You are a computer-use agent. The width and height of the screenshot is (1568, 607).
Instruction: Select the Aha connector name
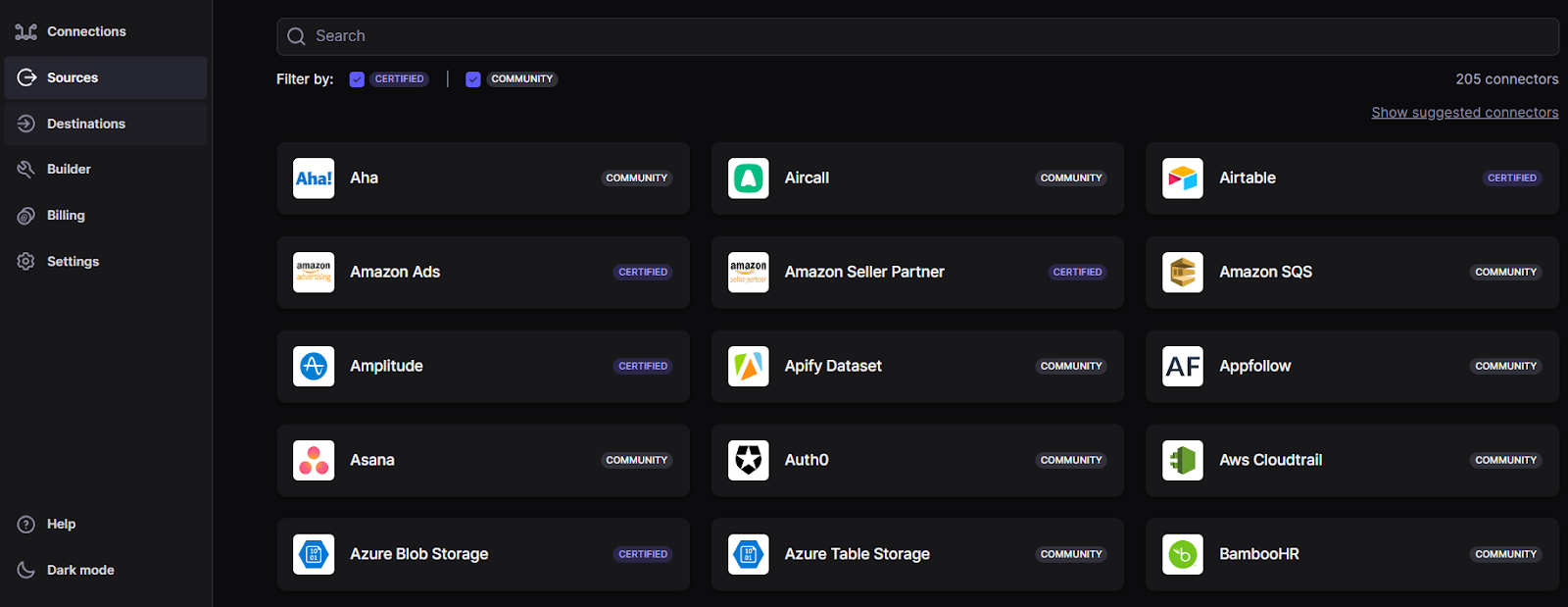364,177
